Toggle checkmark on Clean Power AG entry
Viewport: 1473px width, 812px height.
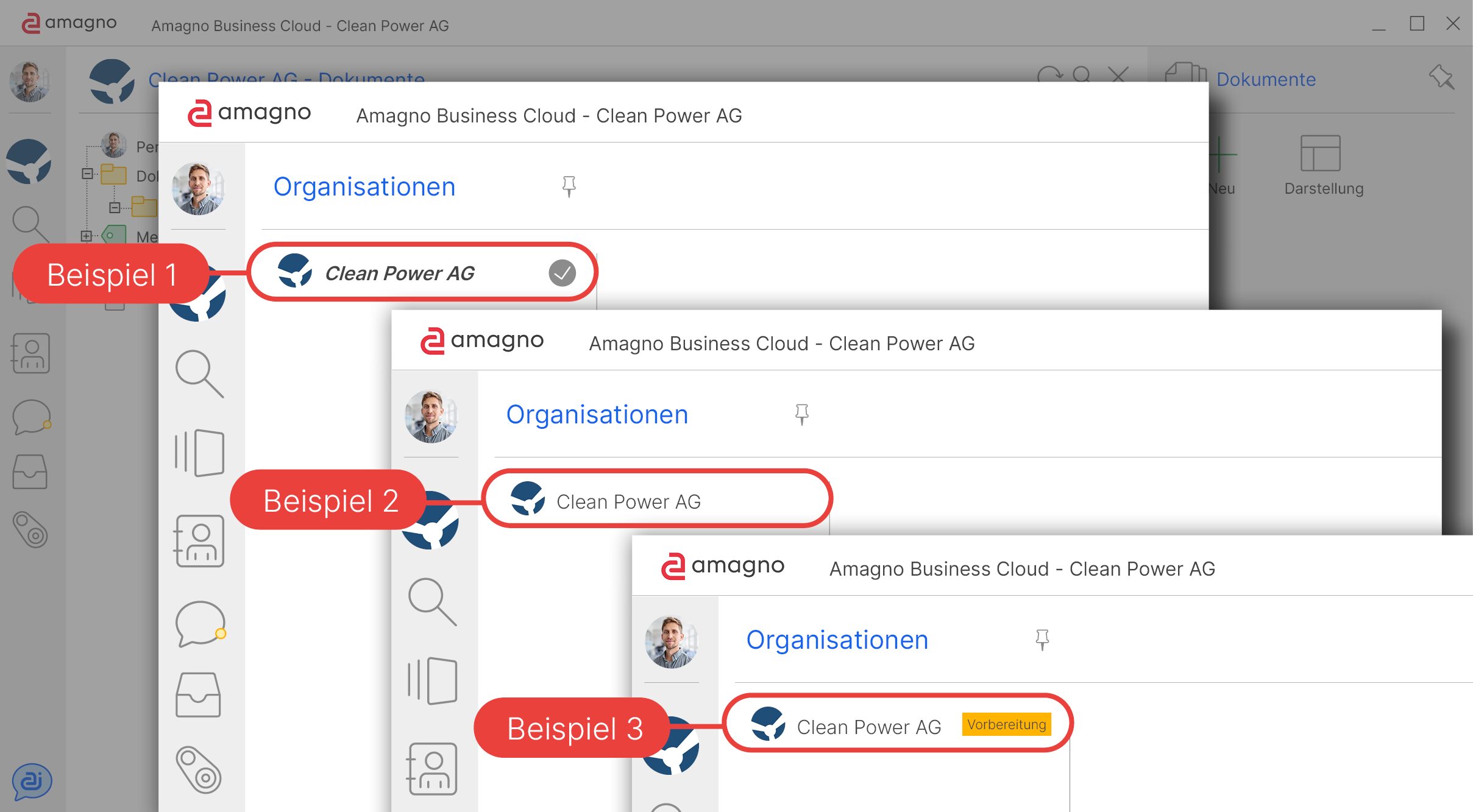pyautogui.click(x=562, y=273)
